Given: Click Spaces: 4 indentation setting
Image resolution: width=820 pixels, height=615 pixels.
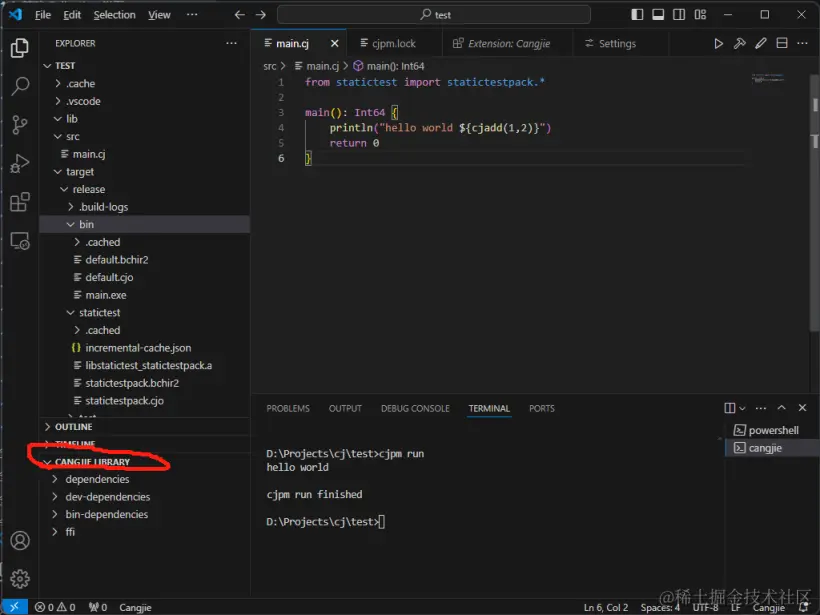Looking at the screenshot, I should point(659,607).
